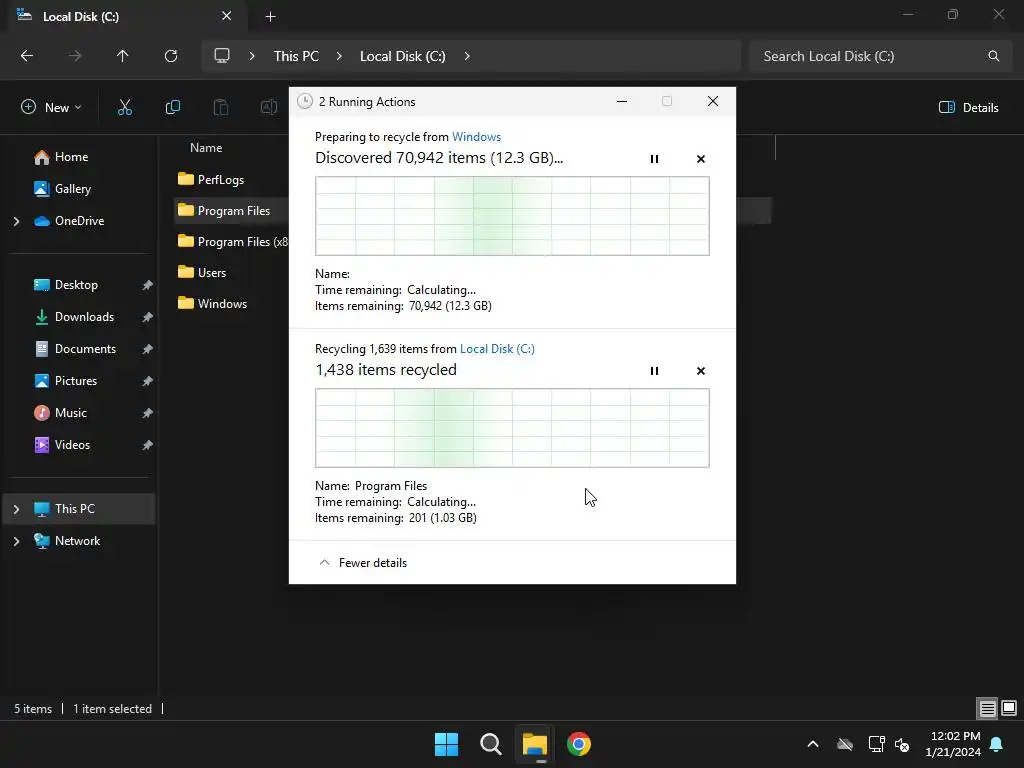
Task: Open the Desktop quick access folder
Action: [65, 285]
